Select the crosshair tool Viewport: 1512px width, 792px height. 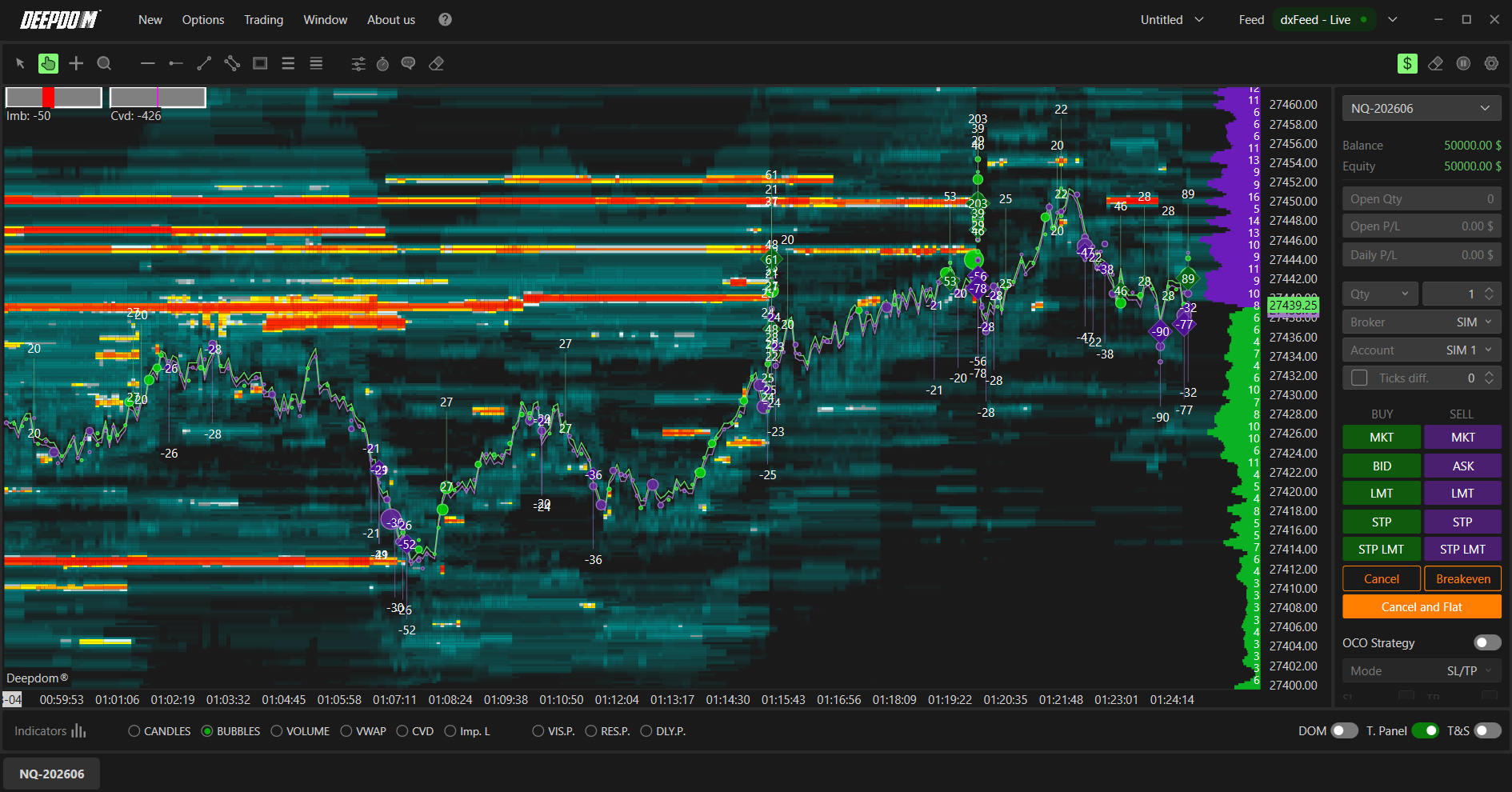coord(76,63)
